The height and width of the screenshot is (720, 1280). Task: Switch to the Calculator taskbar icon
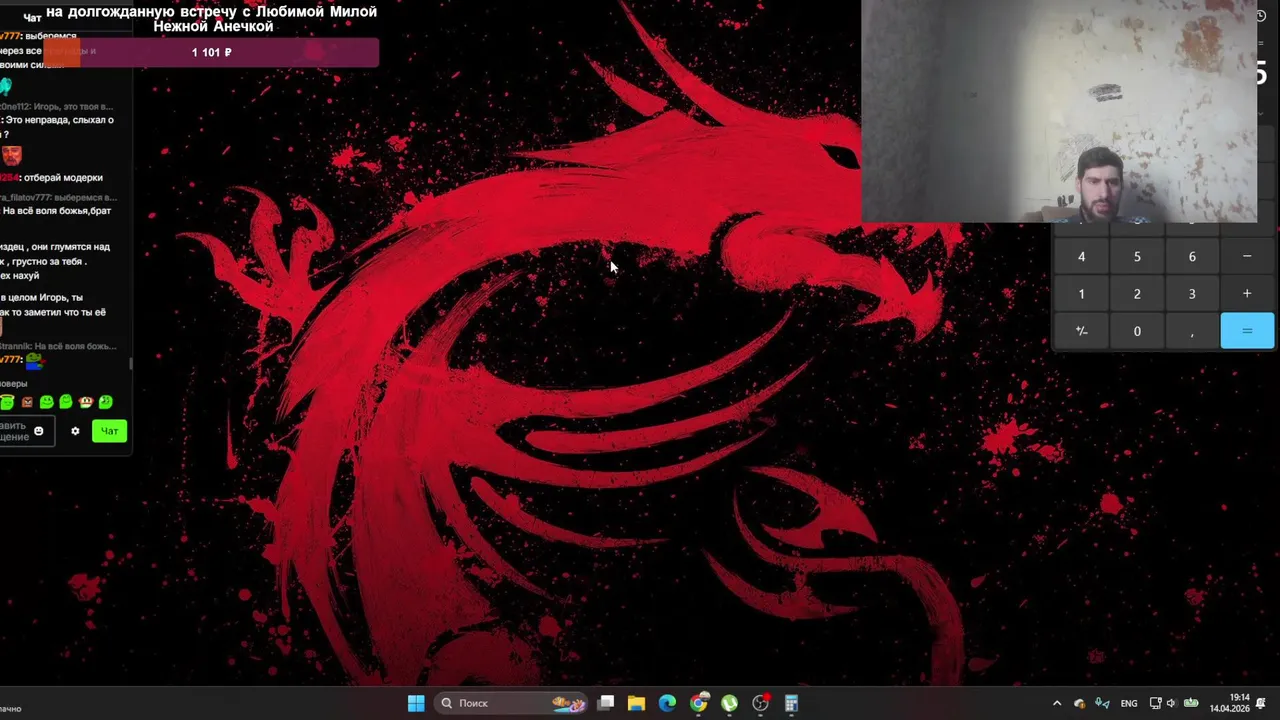point(791,703)
